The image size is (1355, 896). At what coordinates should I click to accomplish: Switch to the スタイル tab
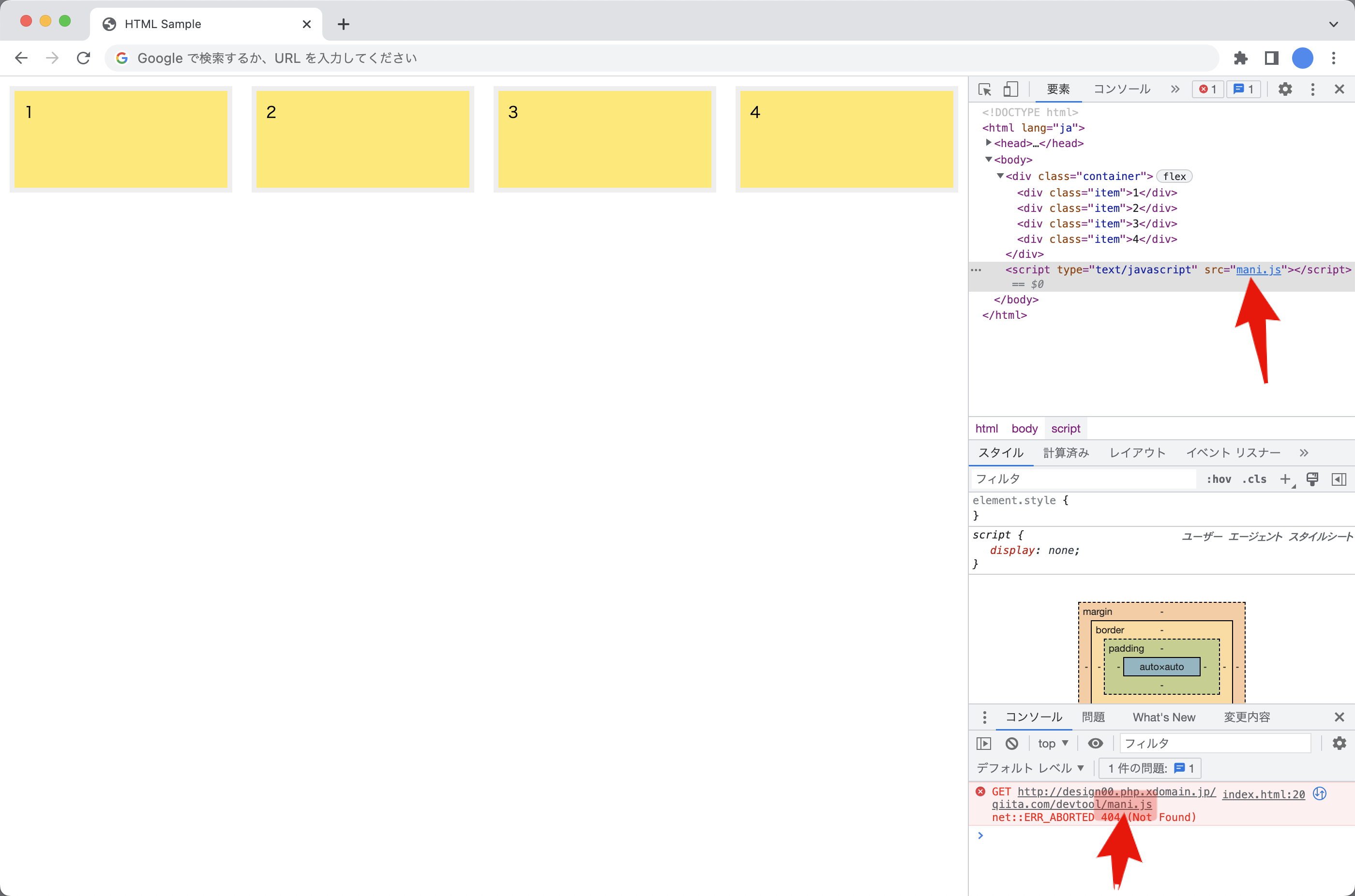(x=1001, y=452)
